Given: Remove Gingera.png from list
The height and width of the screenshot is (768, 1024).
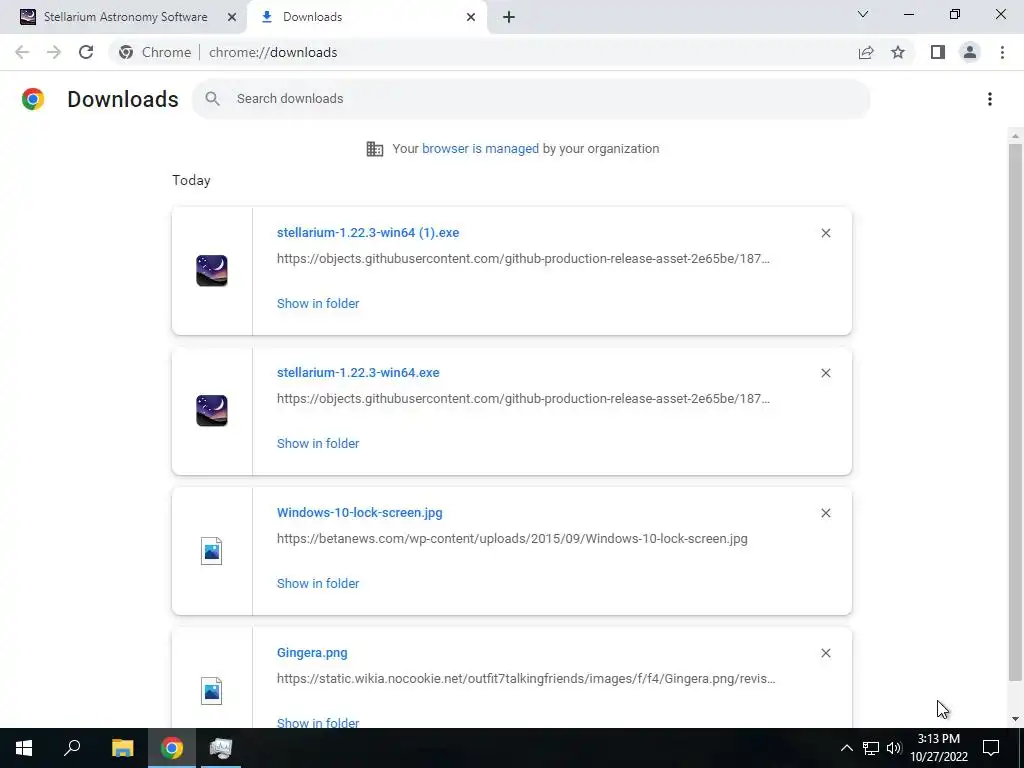Looking at the screenshot, I should click(826, 653).
